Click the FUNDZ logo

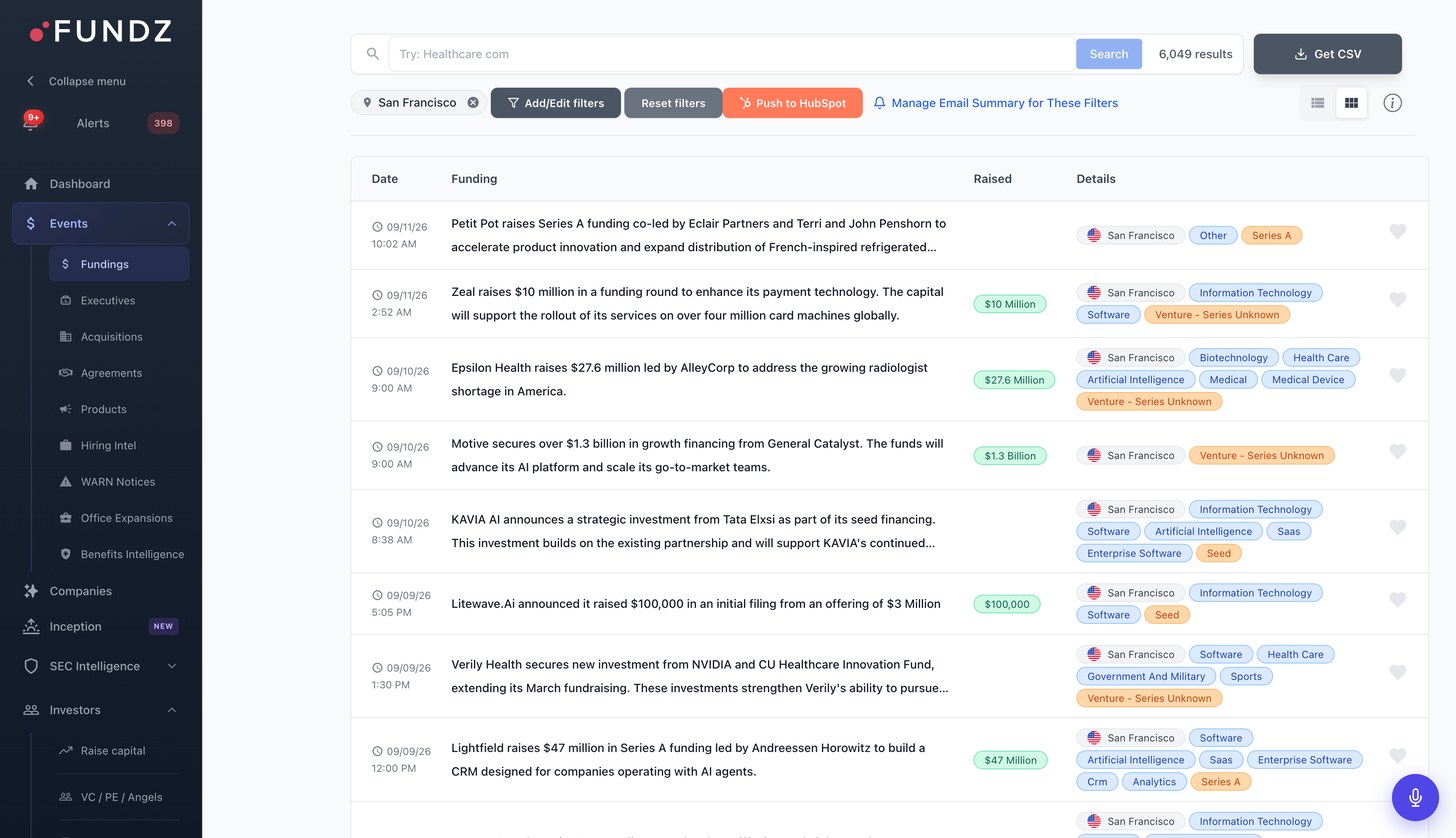[x=100, y=32]
